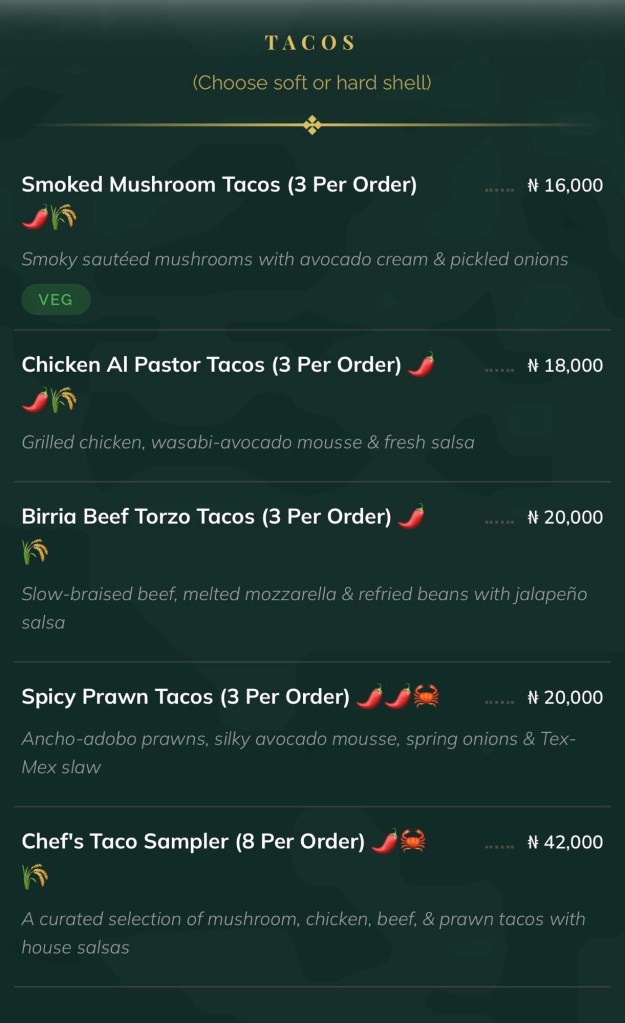
Task: Click the wheat icon under Chicken Al Pastor Tacos
Action: point(63,401)
